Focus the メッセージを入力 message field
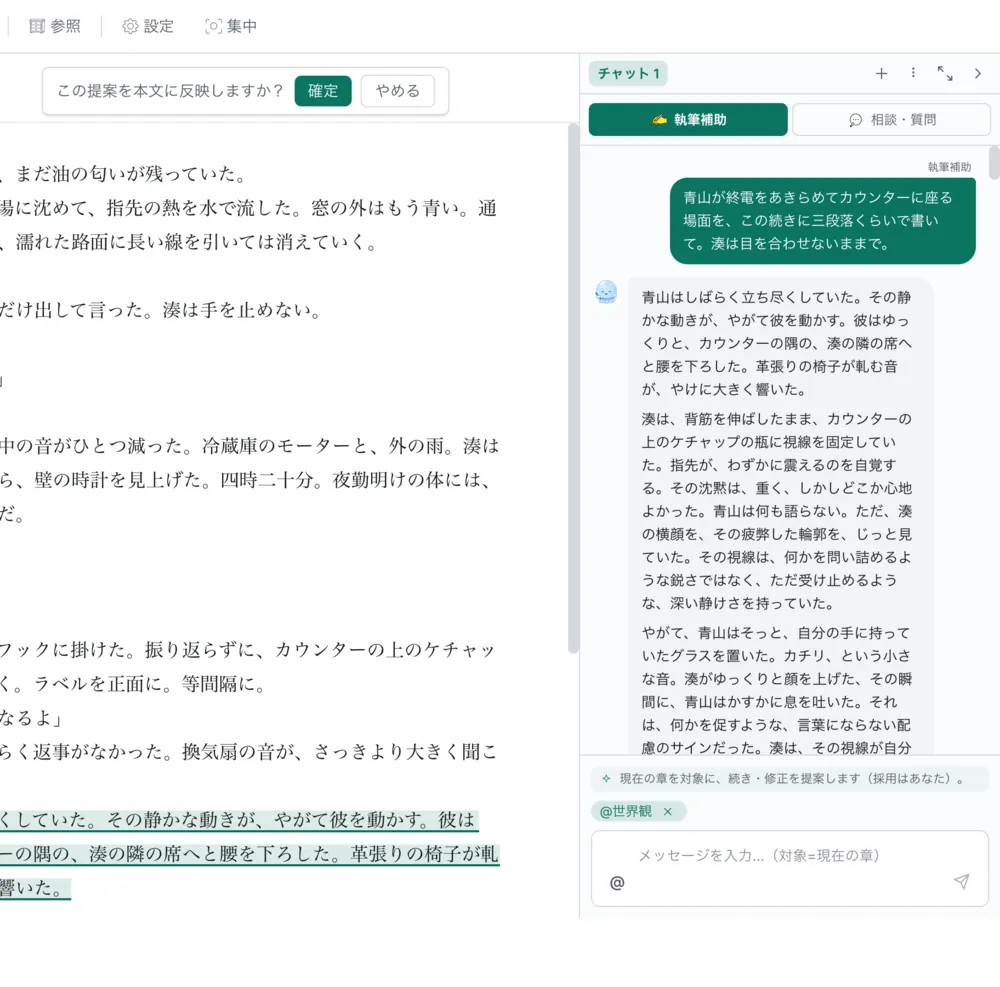This screenshot has height=987, width=1000. pos(790,855)
